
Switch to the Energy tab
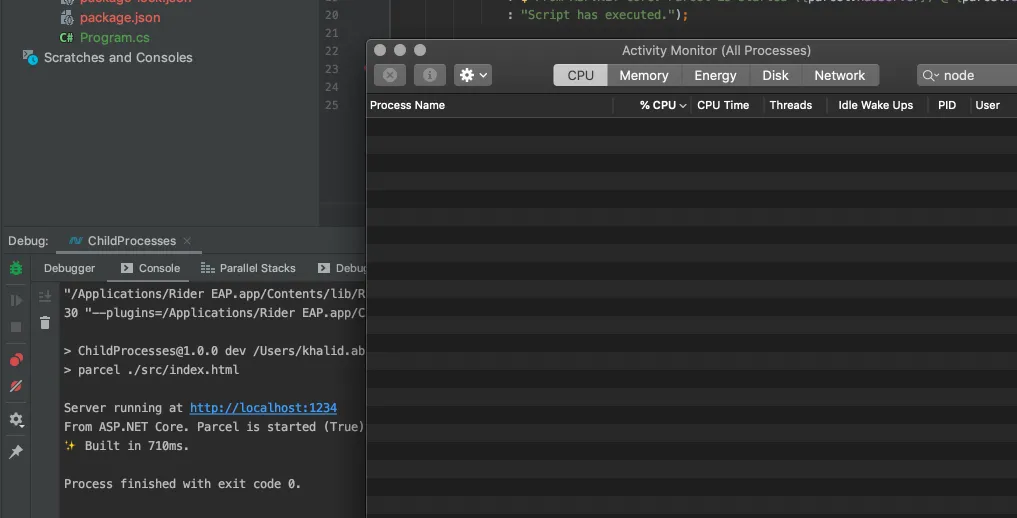point(715,75)
